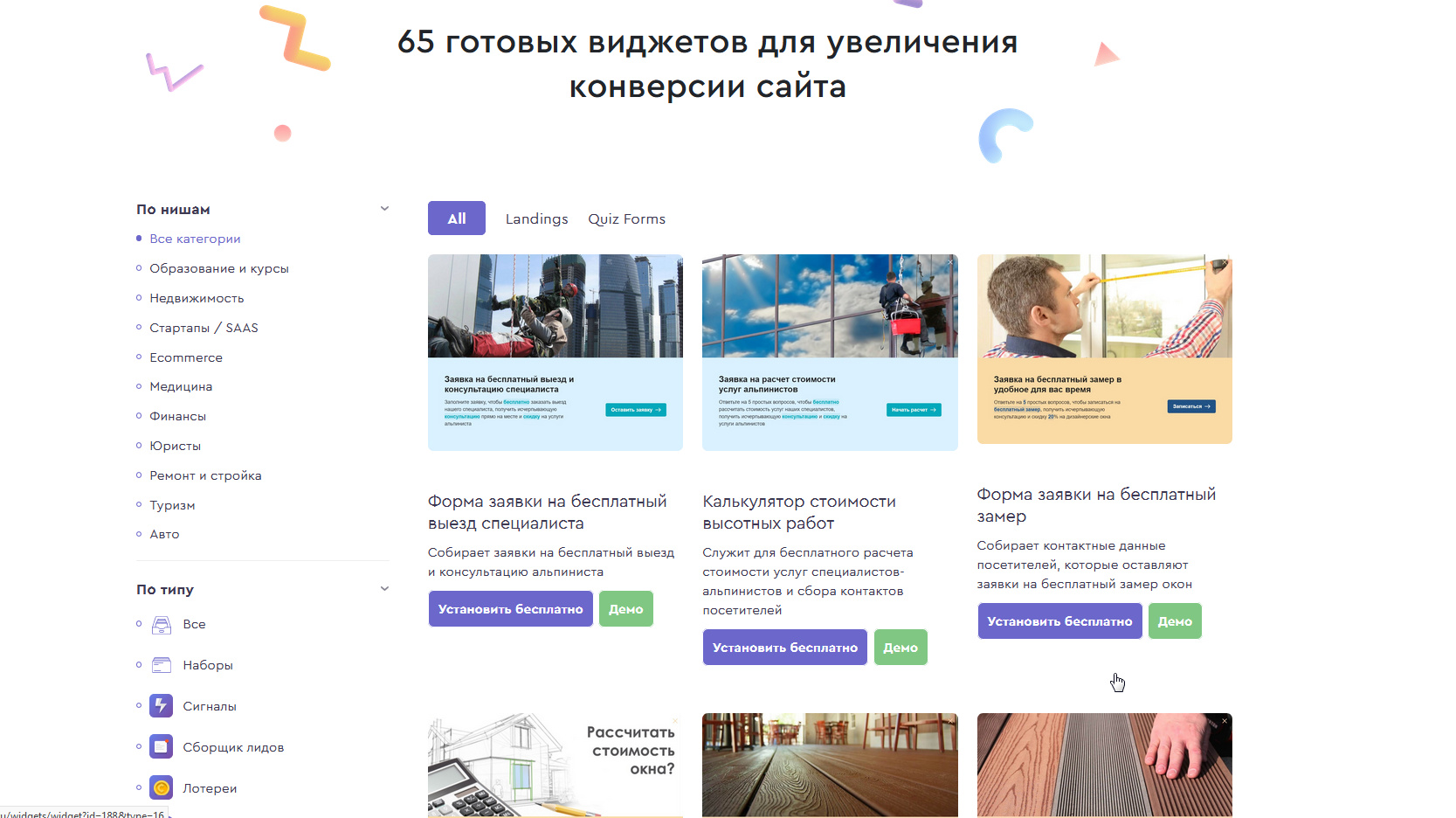Select type filter 'Все' label

[194, 624]
